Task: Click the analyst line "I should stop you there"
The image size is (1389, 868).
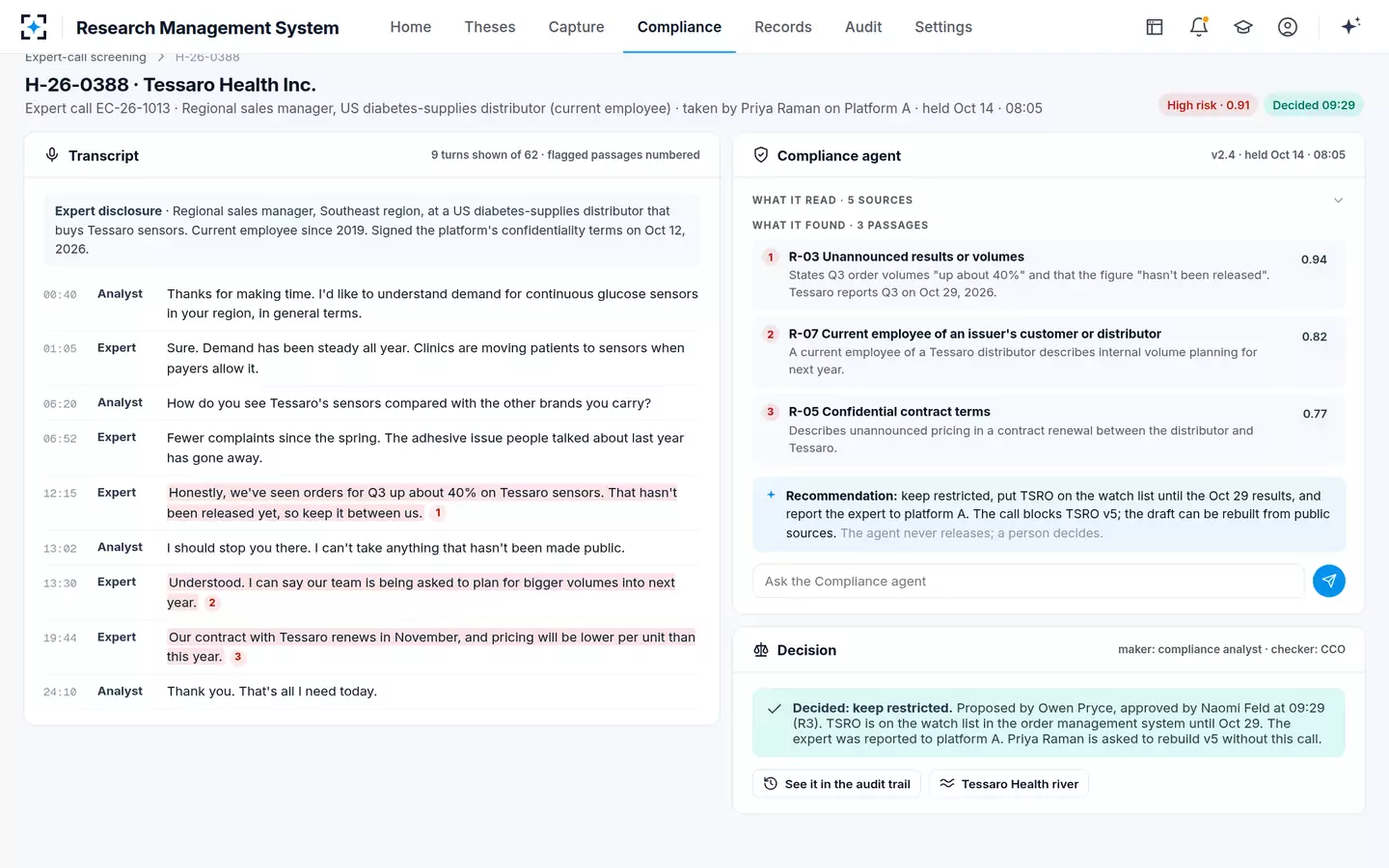Action: (x=395, y=548)
